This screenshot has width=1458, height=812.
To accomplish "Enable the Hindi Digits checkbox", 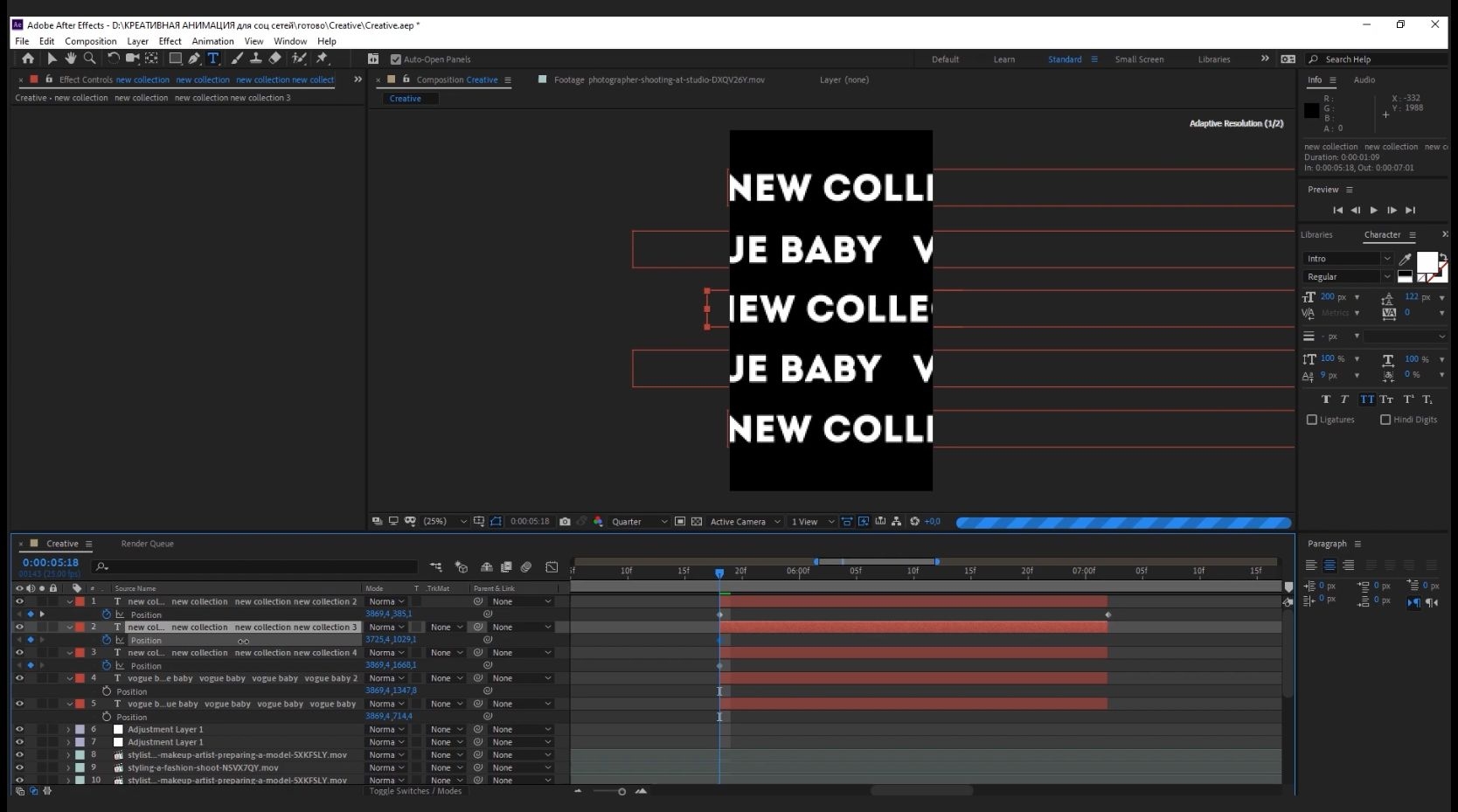I will [x=1385, y=420].
